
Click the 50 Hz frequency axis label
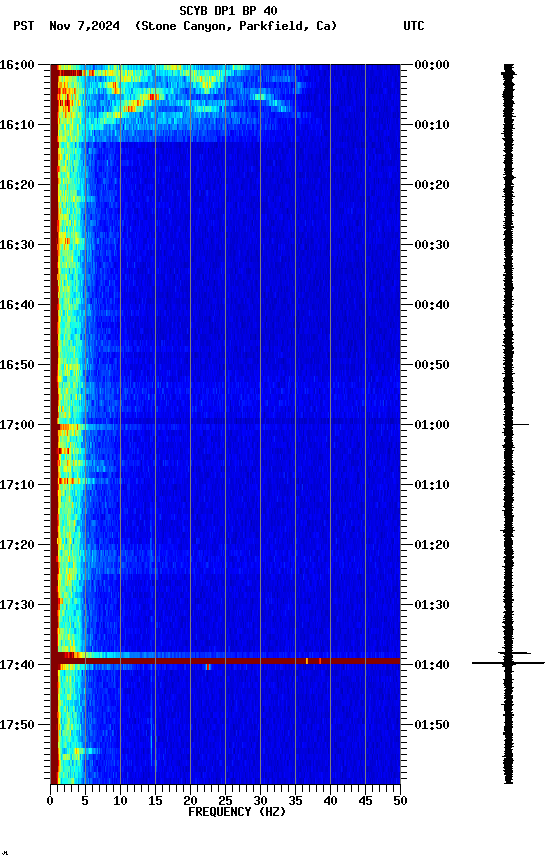coord(400,801)
